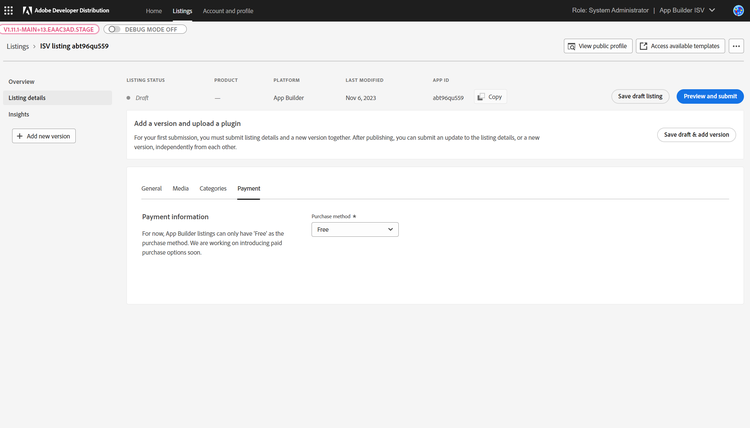Switch to the General tab
This screenshot has height=428, width=750.
[x=152, y=188]
